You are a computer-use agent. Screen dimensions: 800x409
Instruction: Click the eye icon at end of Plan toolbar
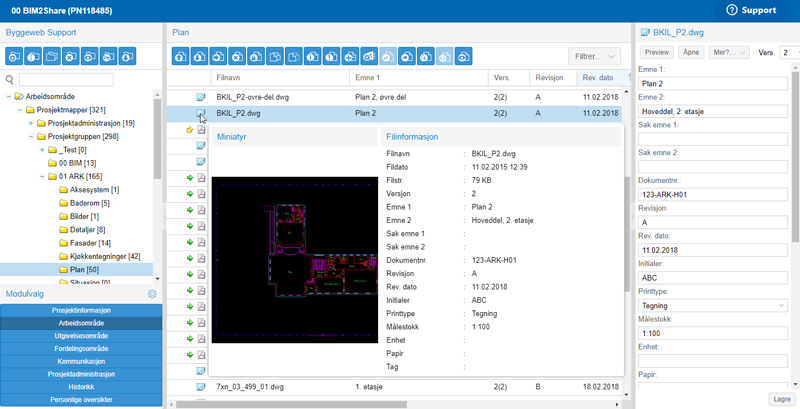click(464, 56)
